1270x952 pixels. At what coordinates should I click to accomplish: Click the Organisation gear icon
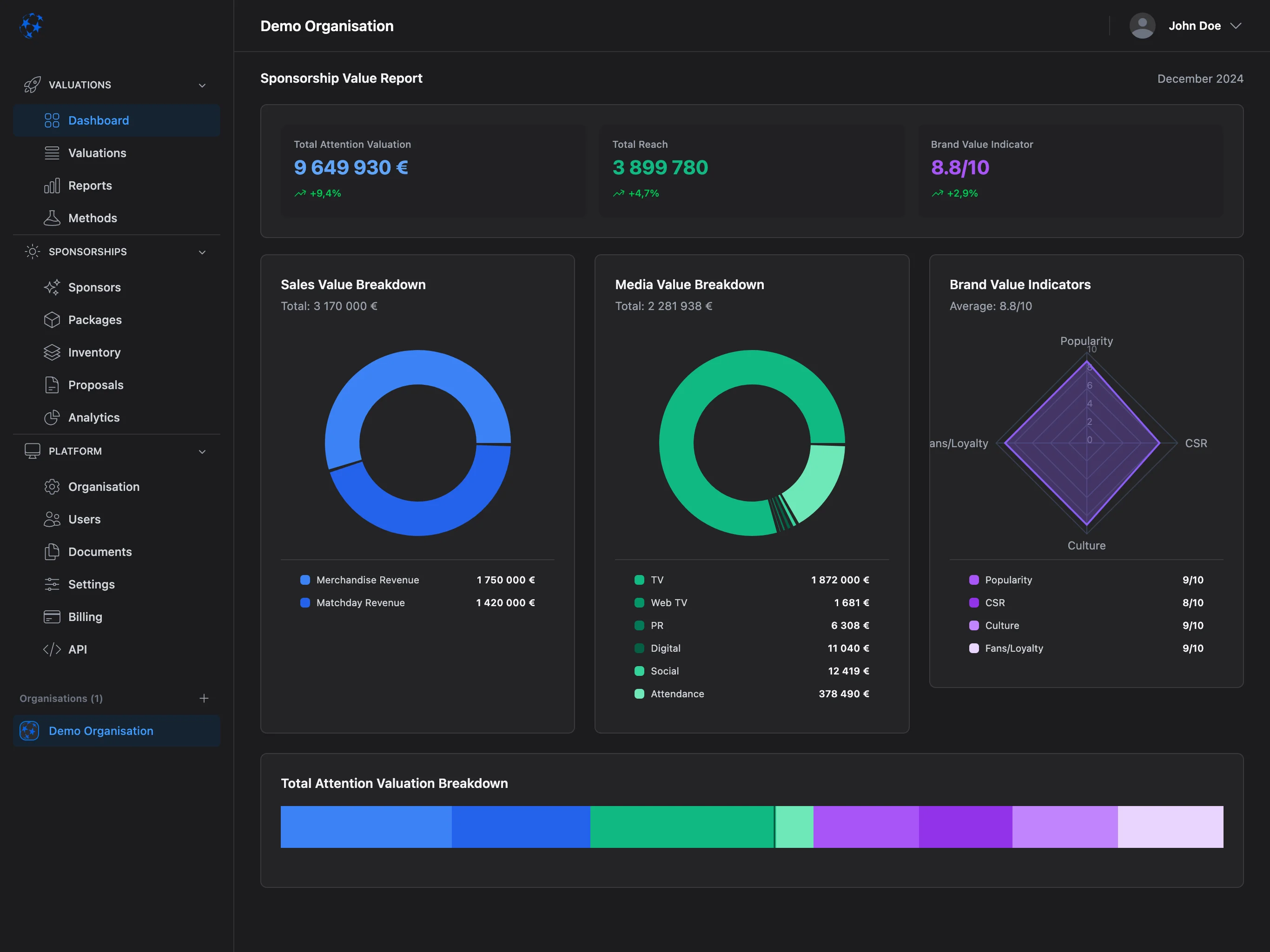click(52, 487)
